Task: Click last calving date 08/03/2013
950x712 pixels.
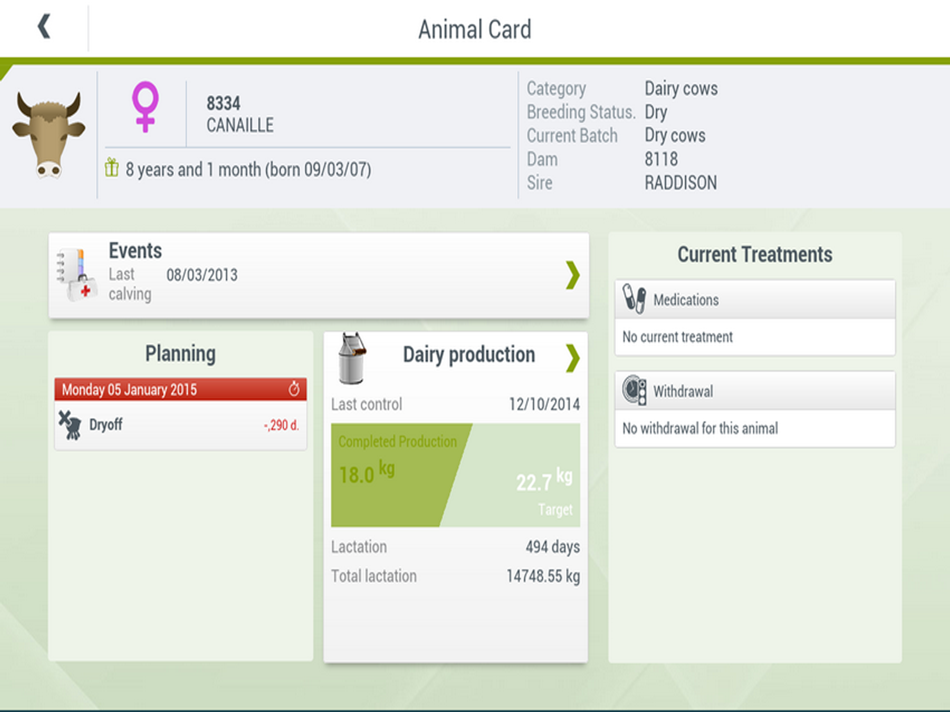Action: tap(202, 275)
